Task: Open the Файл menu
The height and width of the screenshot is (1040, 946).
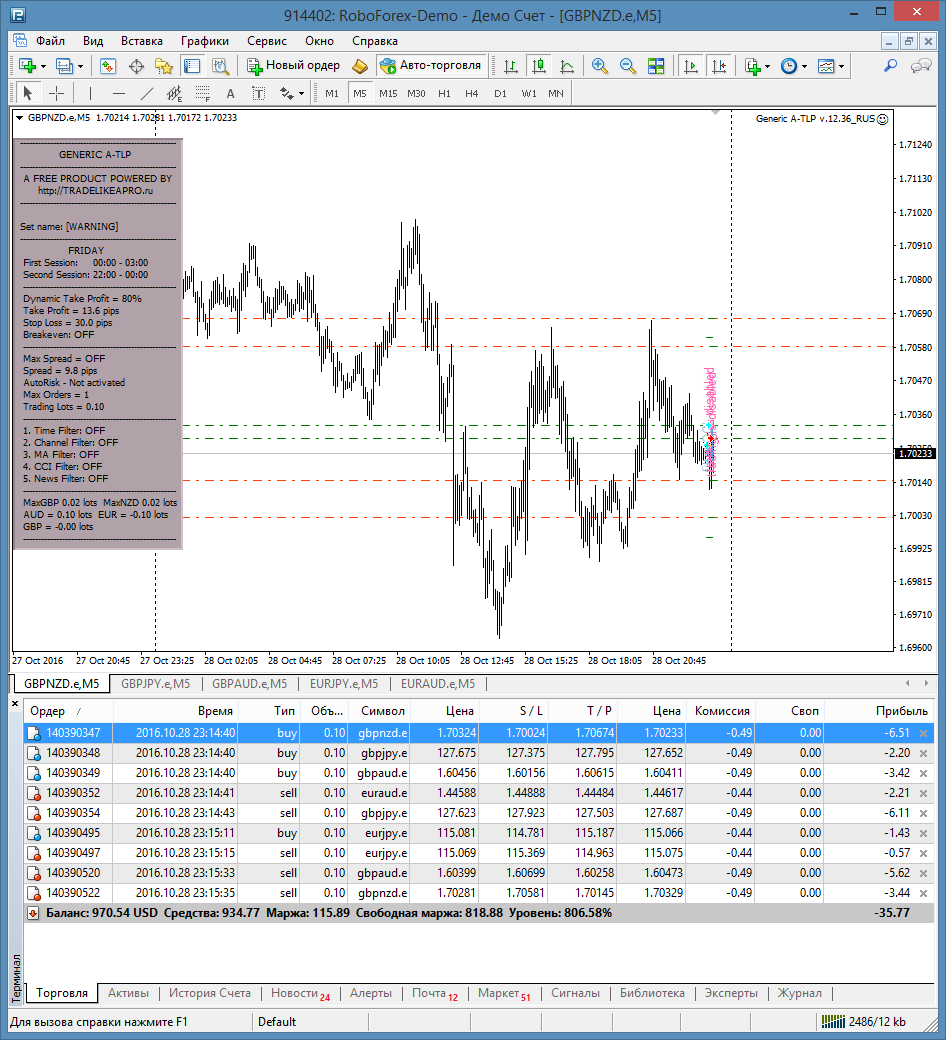Action: (x=50, y=41)
